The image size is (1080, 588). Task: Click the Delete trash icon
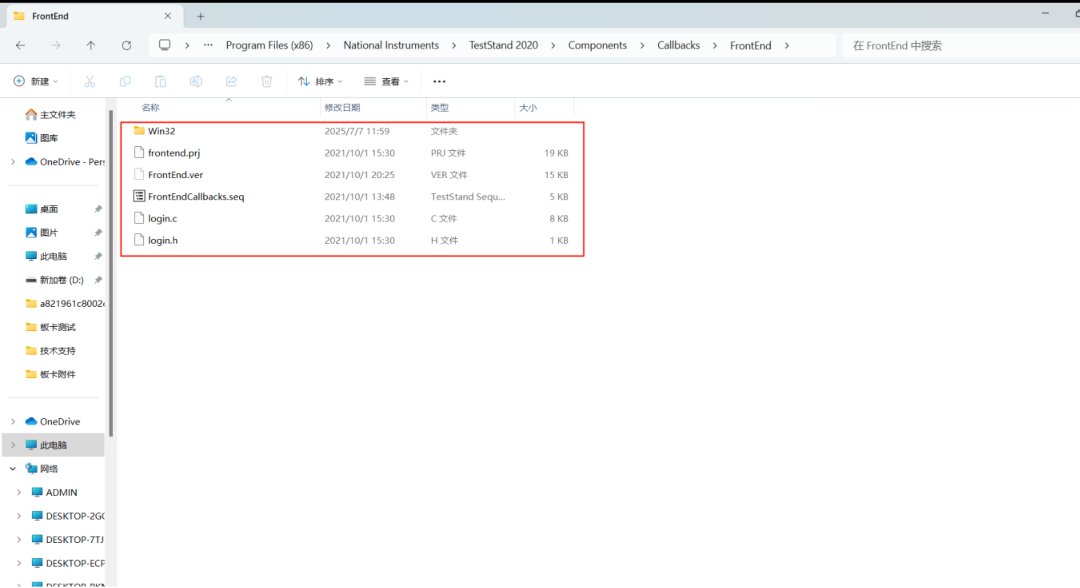[x=267, y=81]
